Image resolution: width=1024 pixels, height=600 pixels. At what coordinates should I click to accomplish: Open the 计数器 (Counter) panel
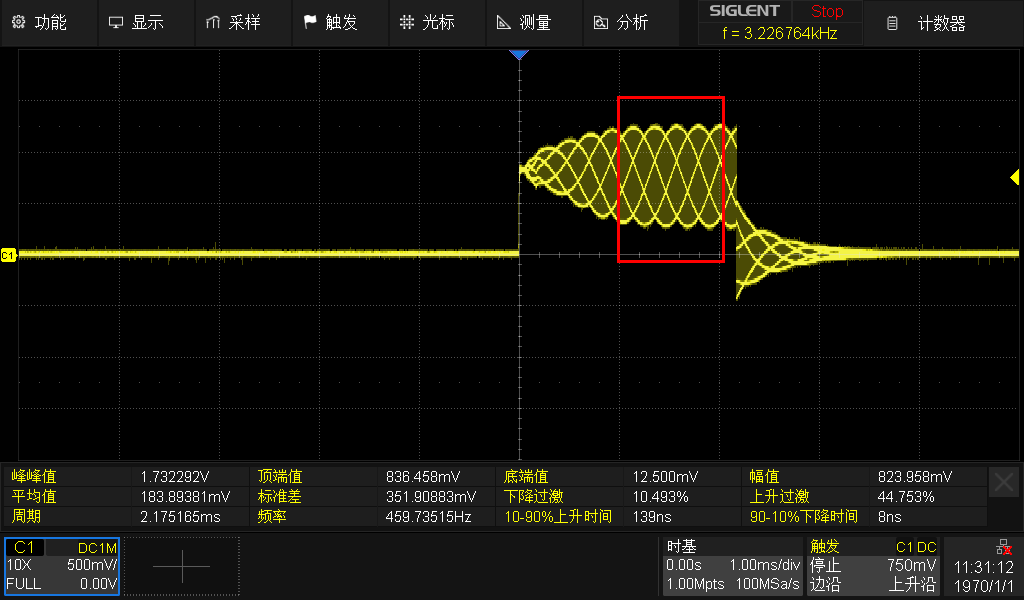tap(928, 23)
